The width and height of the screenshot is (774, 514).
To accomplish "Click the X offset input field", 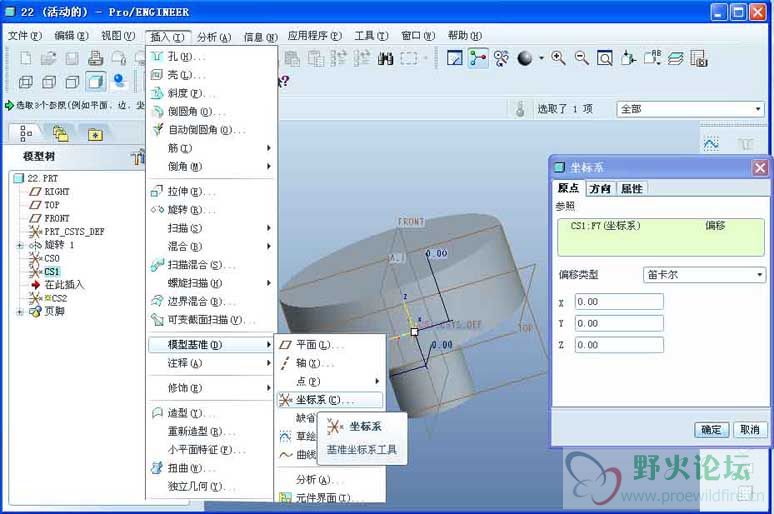I will [619, 302].
